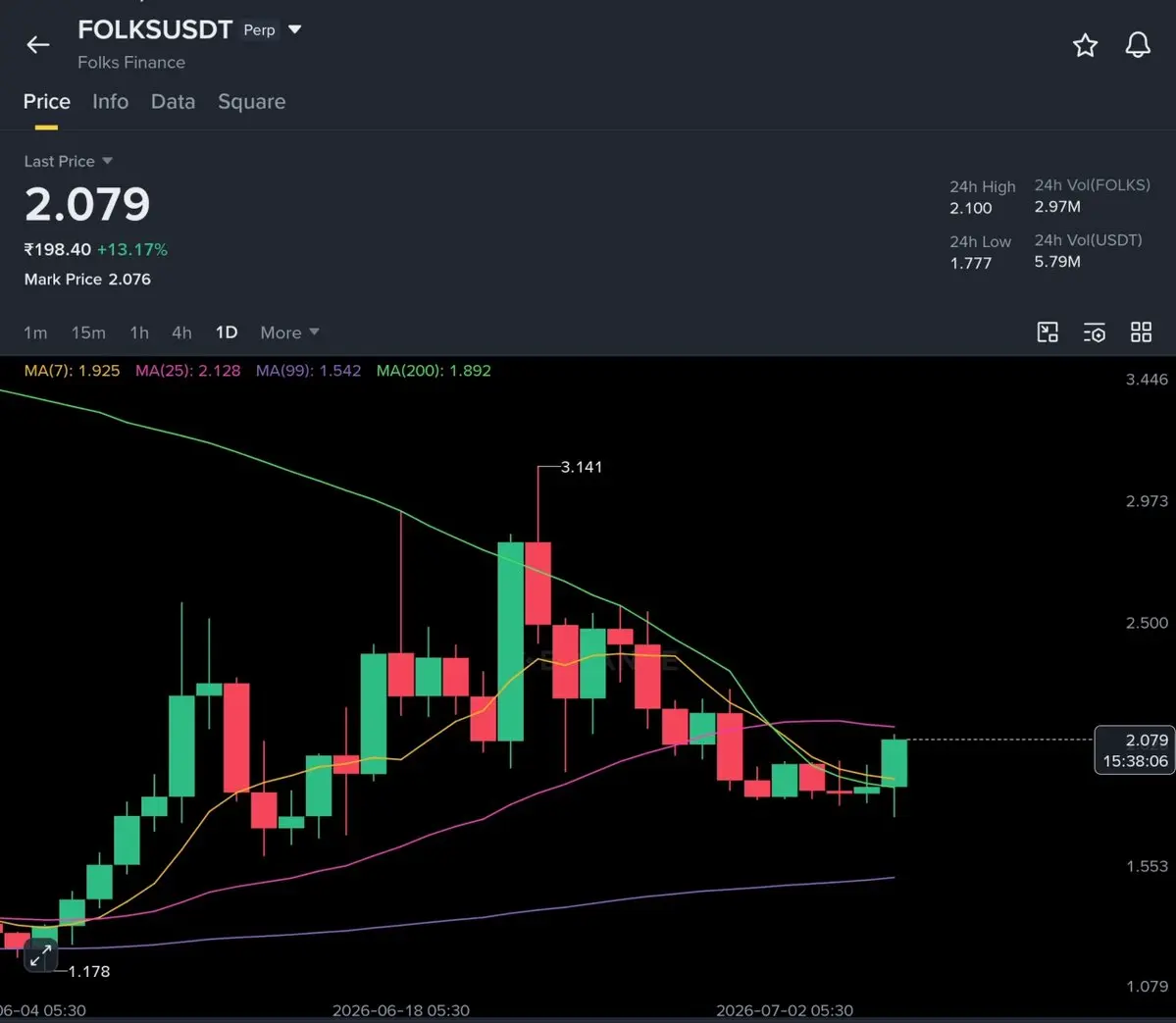The width and height of the screenshot is (1176, 1023).
Task: Click the 2.973 price axis label
Action: point(1147,501)
